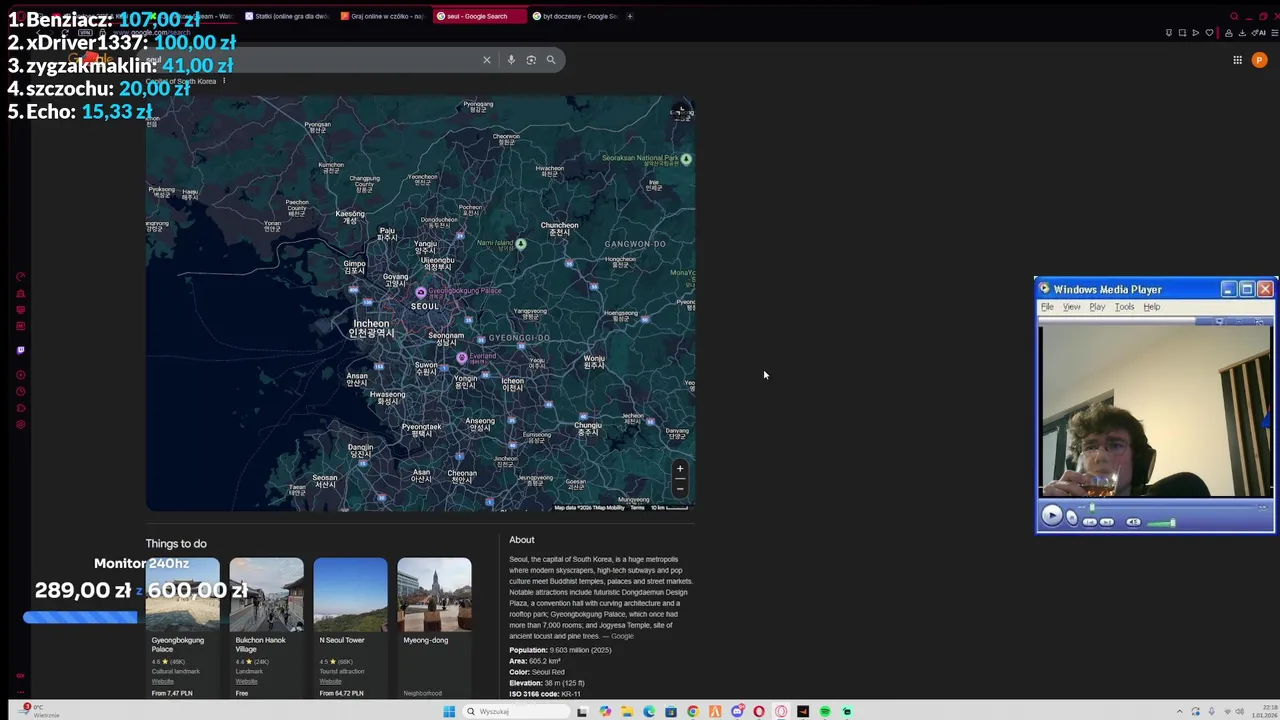Switch to the 'Statki' game tab
The height and width of the screenshot is (720, 1280).
click(x=285, y=16)
